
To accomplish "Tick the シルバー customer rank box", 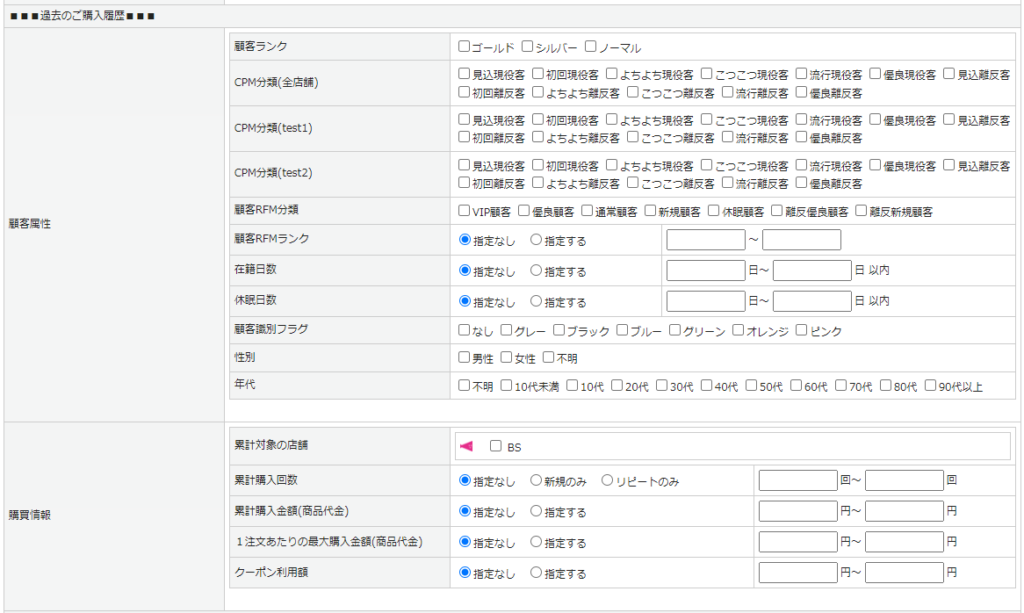I will (x=527, y=47).
